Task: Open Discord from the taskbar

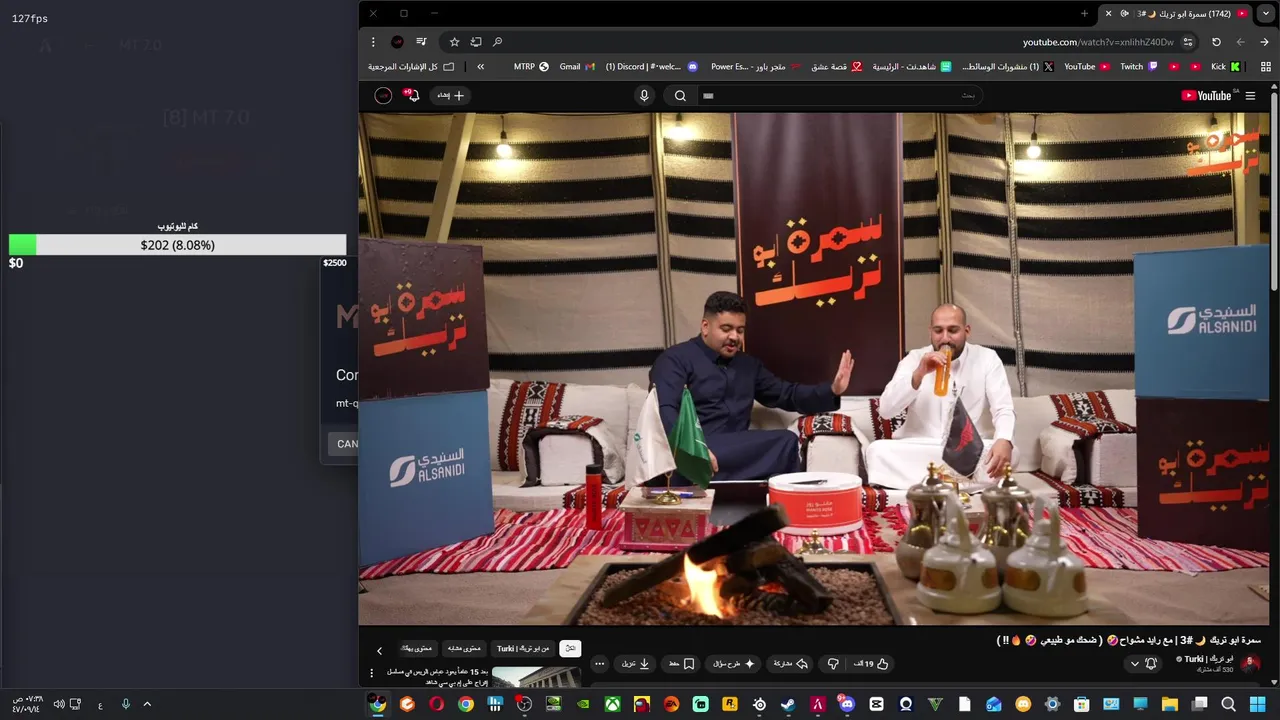Action: [847, 704]
